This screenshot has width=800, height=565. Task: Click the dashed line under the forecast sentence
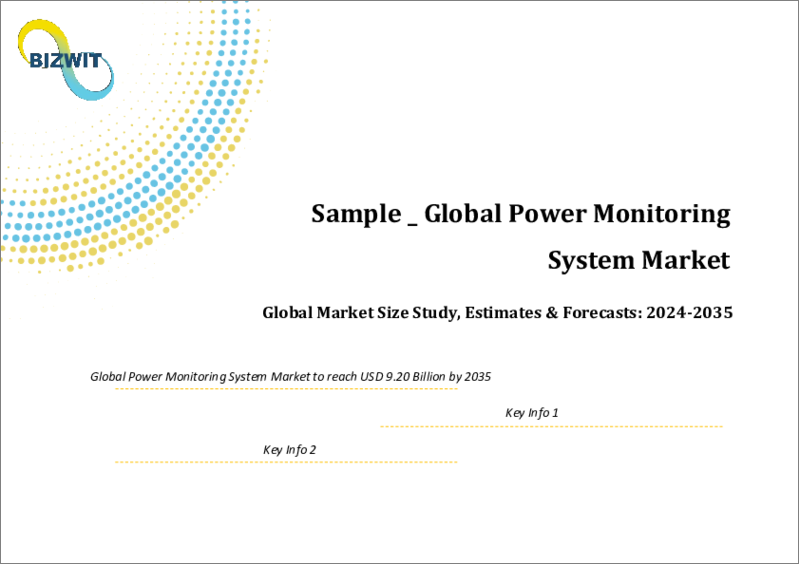click(285, 390)
